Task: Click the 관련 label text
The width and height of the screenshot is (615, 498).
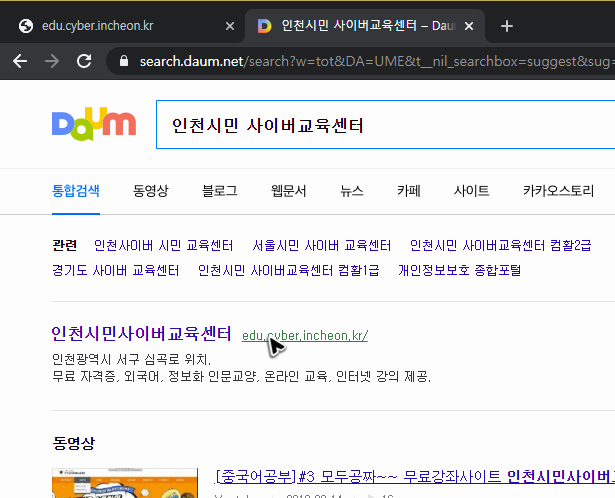Action: (65, 245)
